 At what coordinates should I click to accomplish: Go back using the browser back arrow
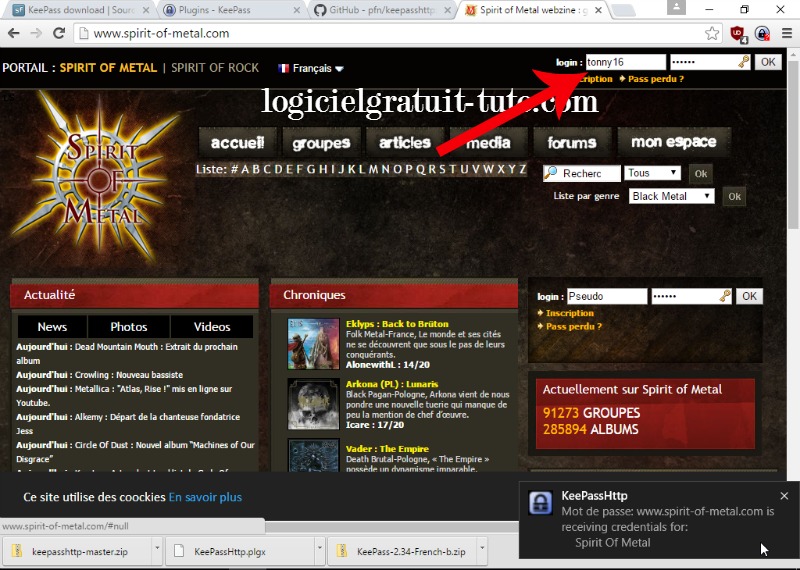pos(14,33)
